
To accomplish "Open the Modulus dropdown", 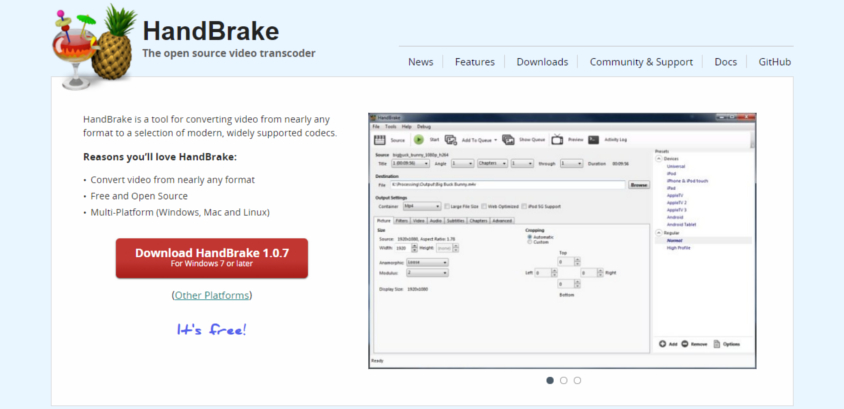I will click(x=427, y=273).
